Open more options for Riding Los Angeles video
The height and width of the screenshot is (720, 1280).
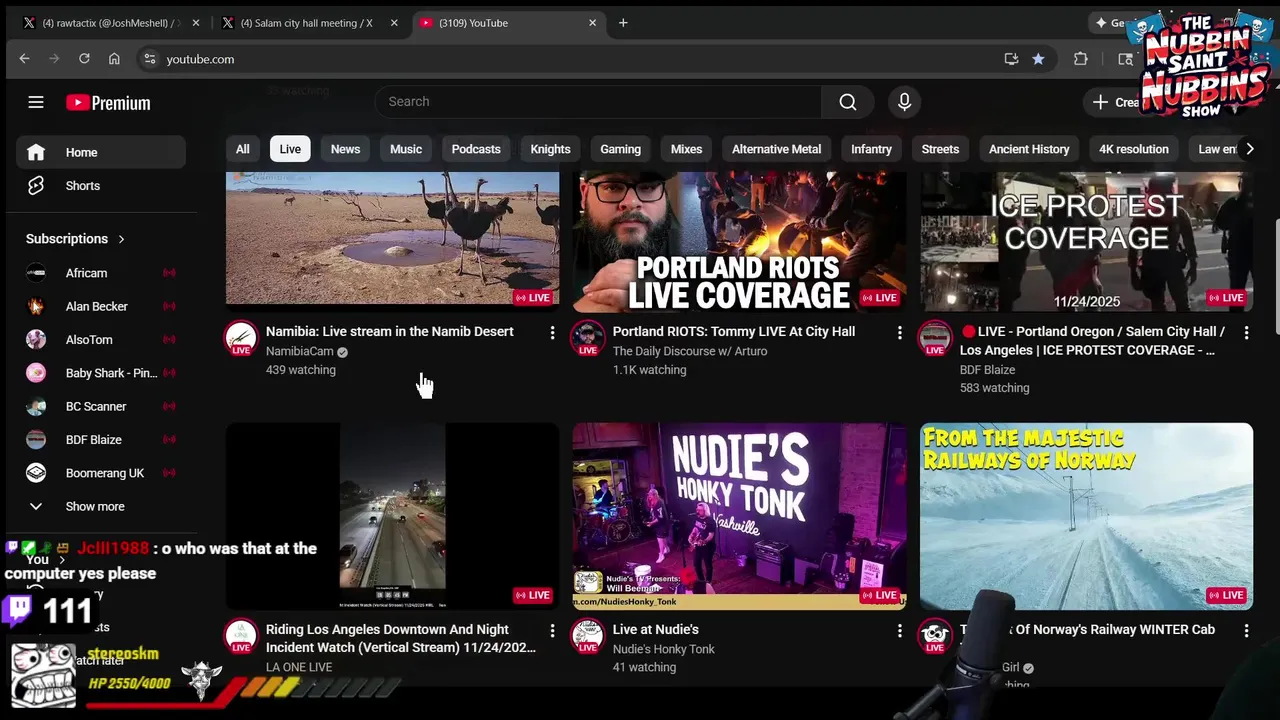[x=552, y=631]
